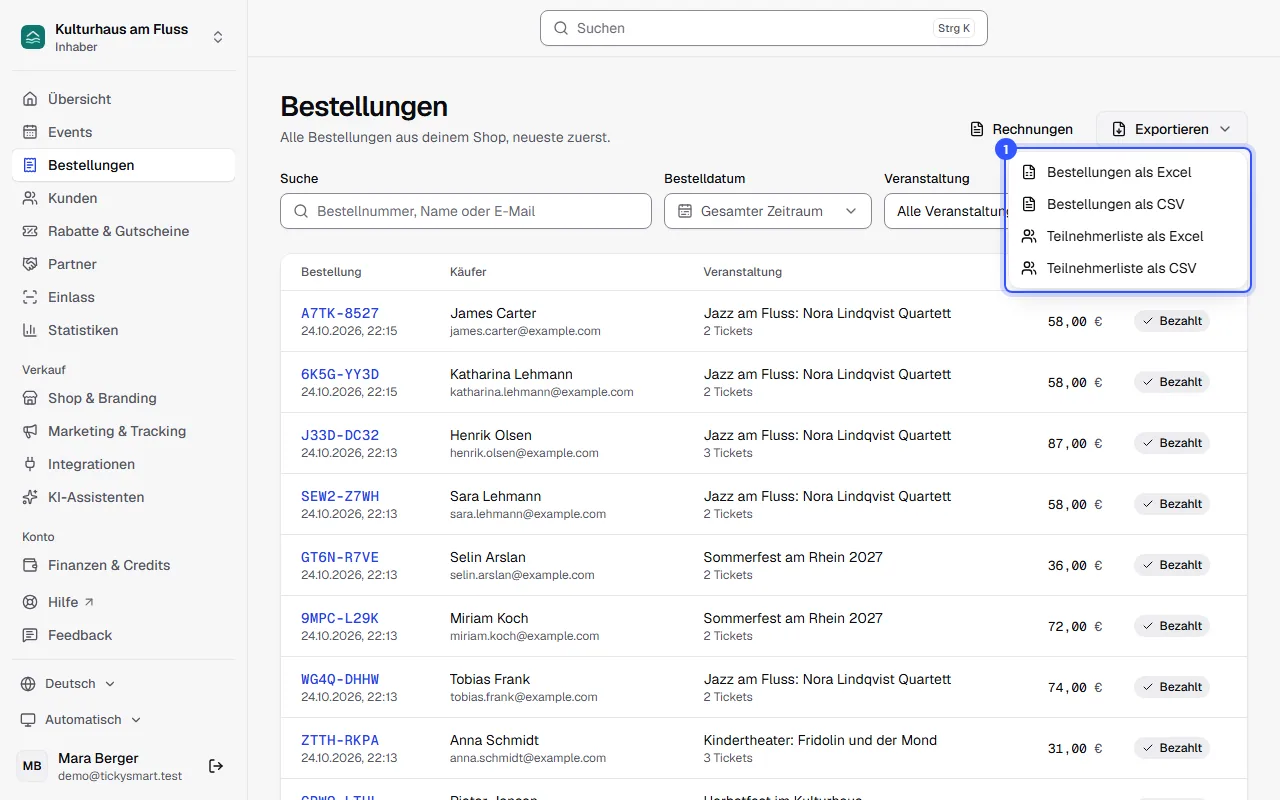The height and width of the screenshot is (800, 1280).
Task: Open the Deutsch language selector
Action: [x=68, y=684]
